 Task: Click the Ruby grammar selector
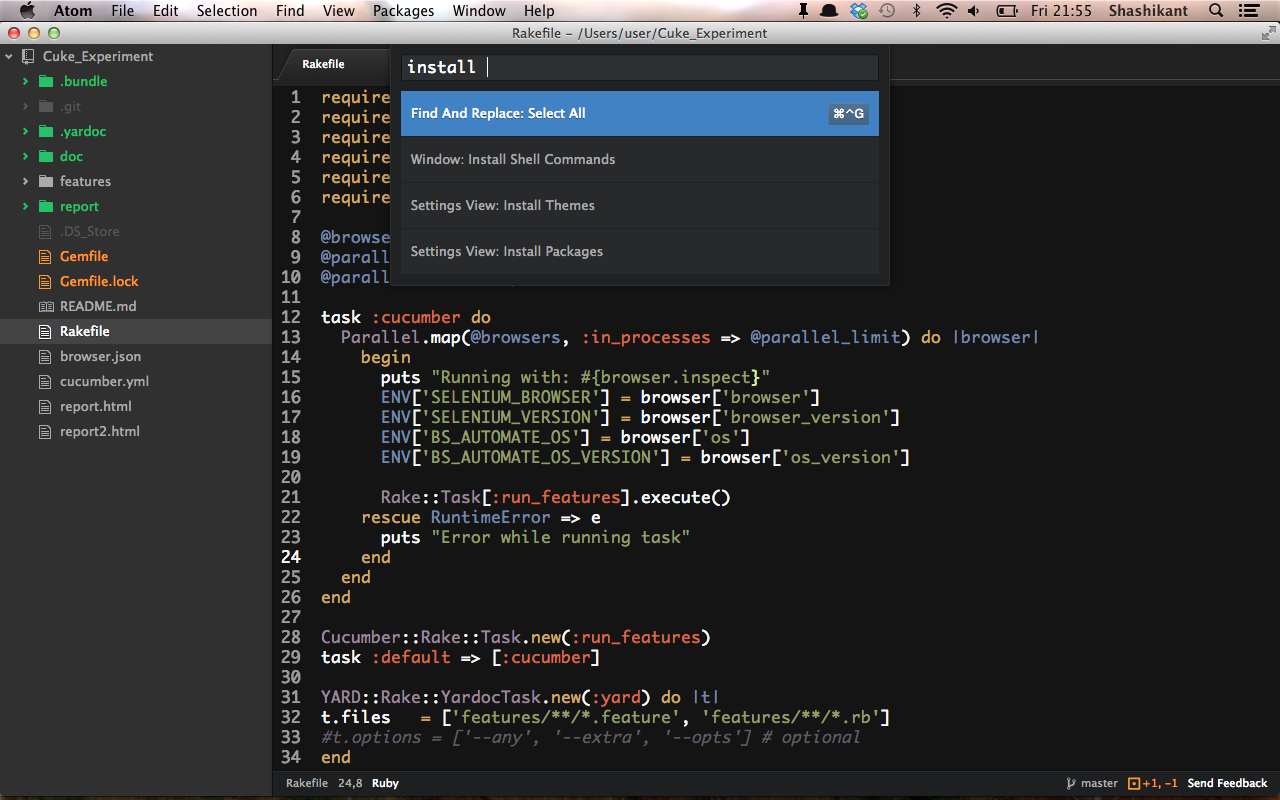click(385, 783)
